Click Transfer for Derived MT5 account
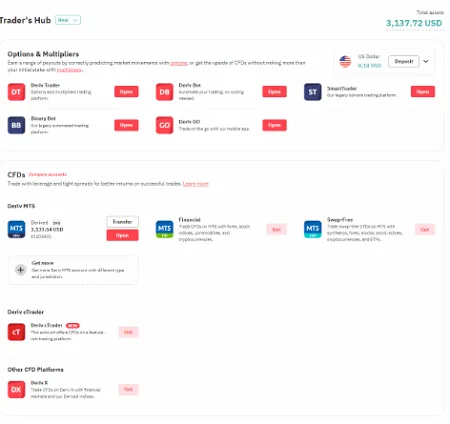Screen dimensions: 450x424 [x=122, y=222]
